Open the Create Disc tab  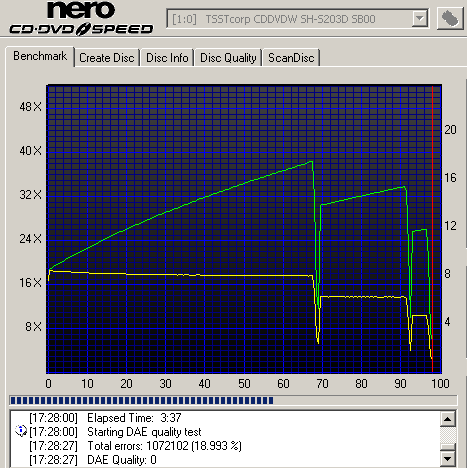coord(107,58)
